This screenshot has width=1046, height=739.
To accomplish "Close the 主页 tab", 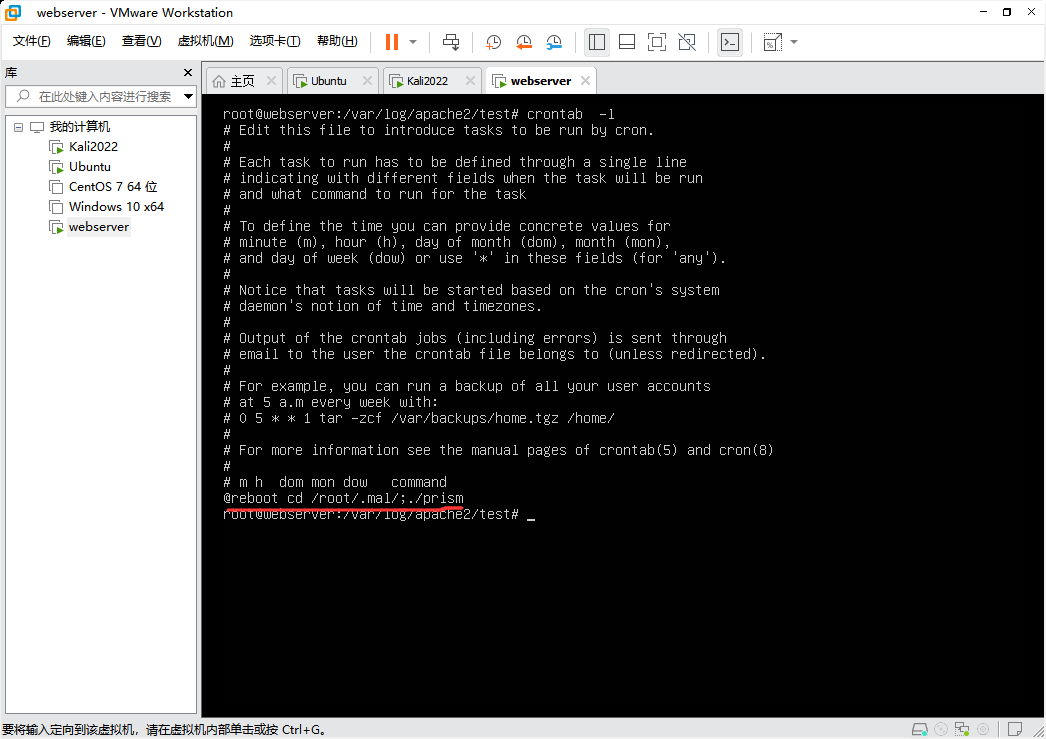I will click(271, 81).
